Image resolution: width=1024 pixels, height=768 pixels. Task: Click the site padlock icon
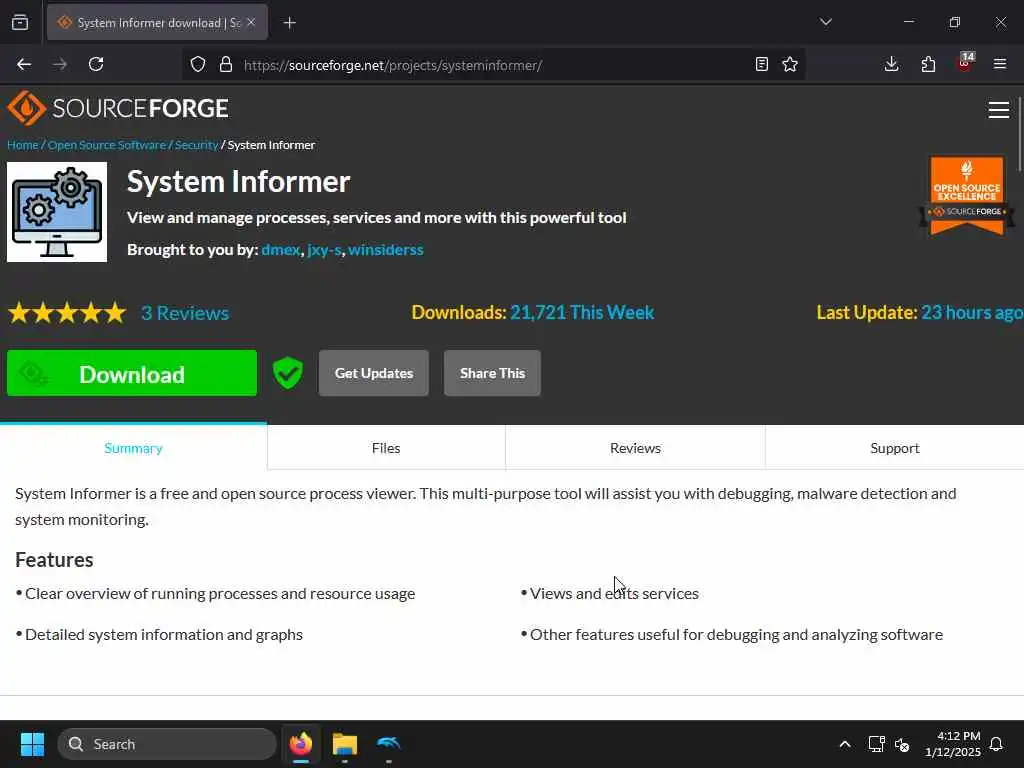click(225, 64)
